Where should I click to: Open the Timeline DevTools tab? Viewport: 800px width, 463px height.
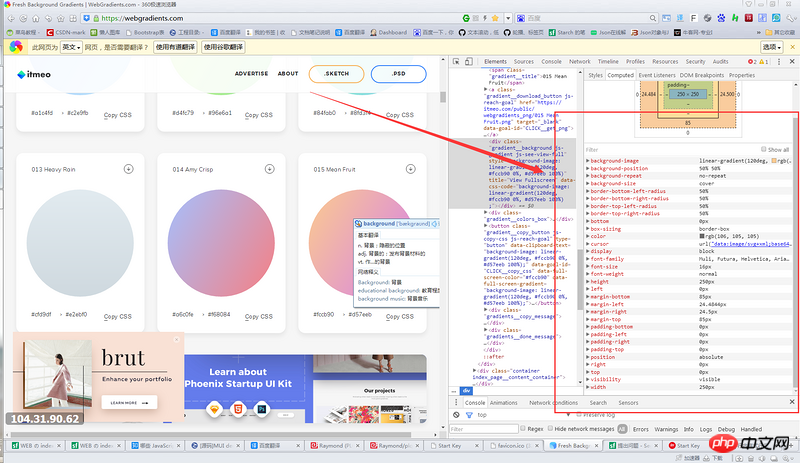[x=608, y=61]
